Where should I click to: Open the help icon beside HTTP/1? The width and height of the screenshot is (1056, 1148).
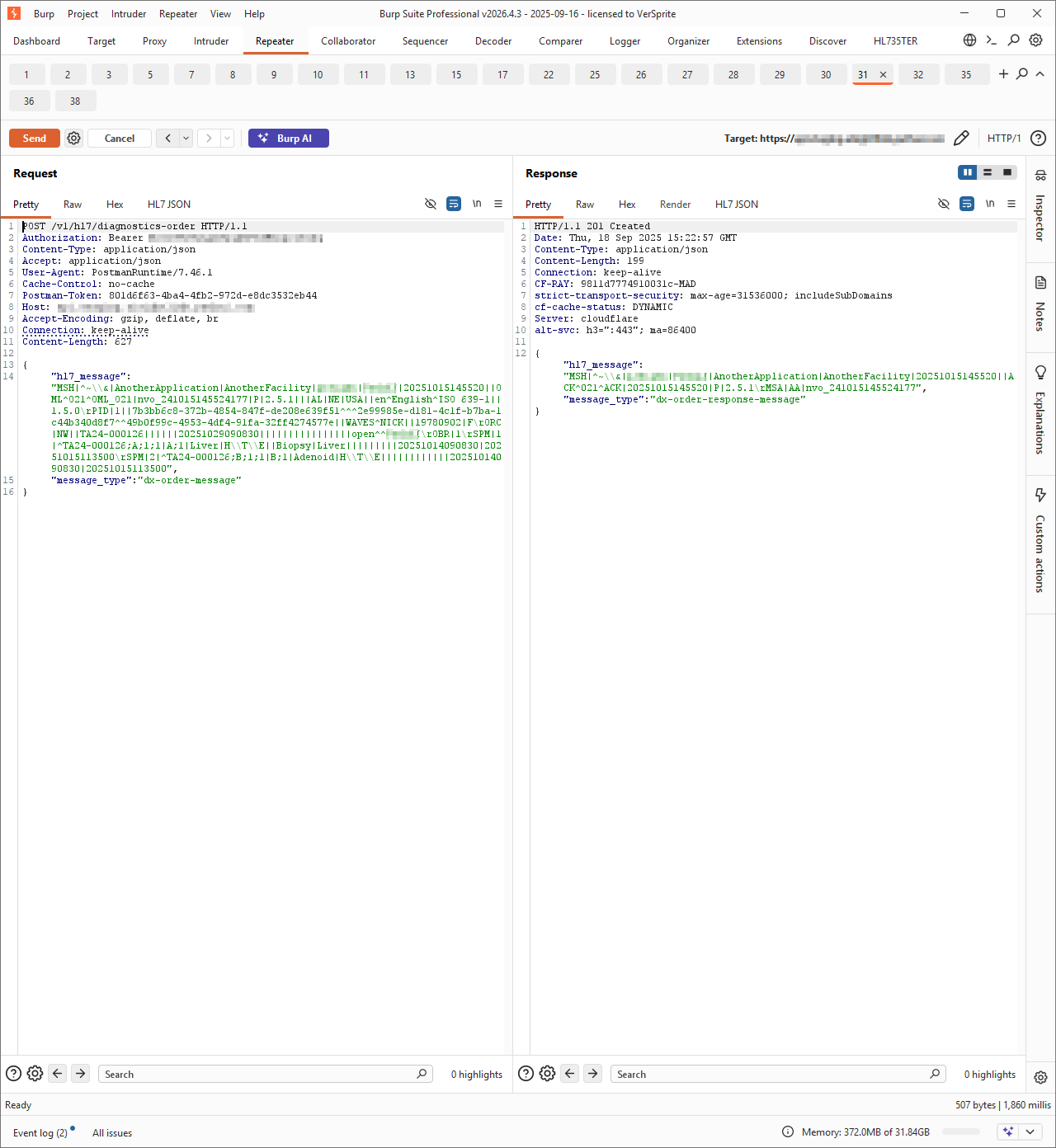tap(1039, 139)
